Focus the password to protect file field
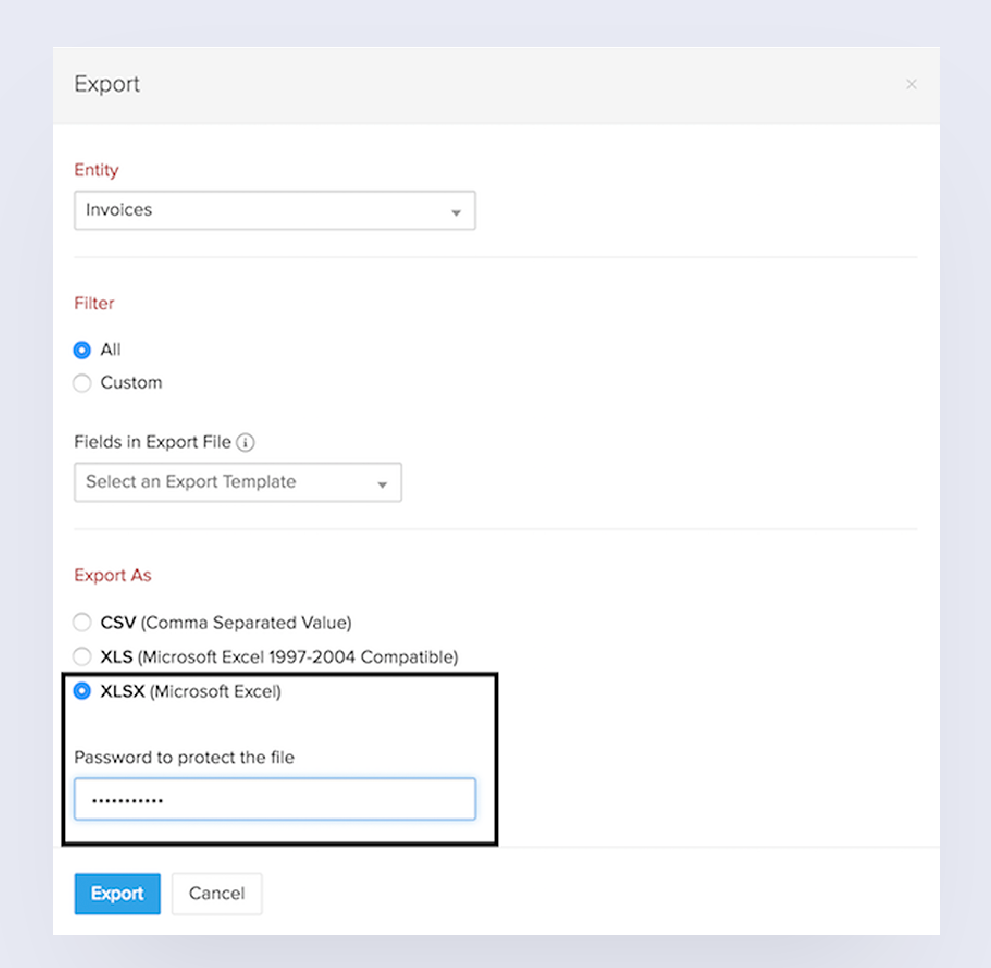The width and height of the screenshot is (991, 968). (274, 799)
